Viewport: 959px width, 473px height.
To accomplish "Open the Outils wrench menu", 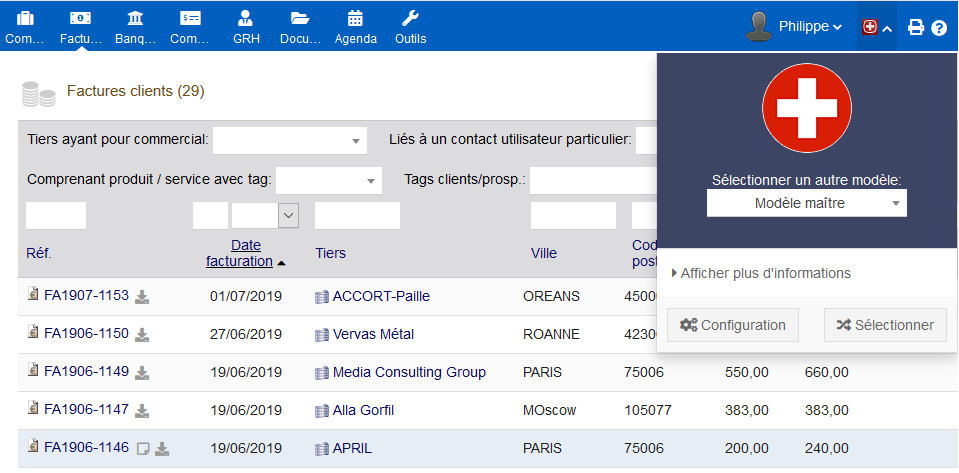I will pyautogui.click(x=410, y=27).
